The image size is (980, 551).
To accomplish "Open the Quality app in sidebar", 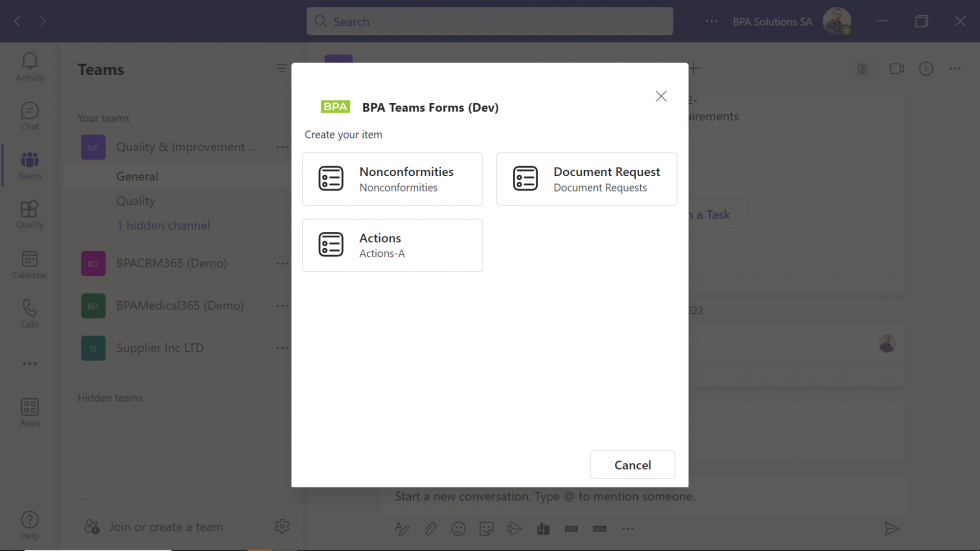I will tap(30, 214).
